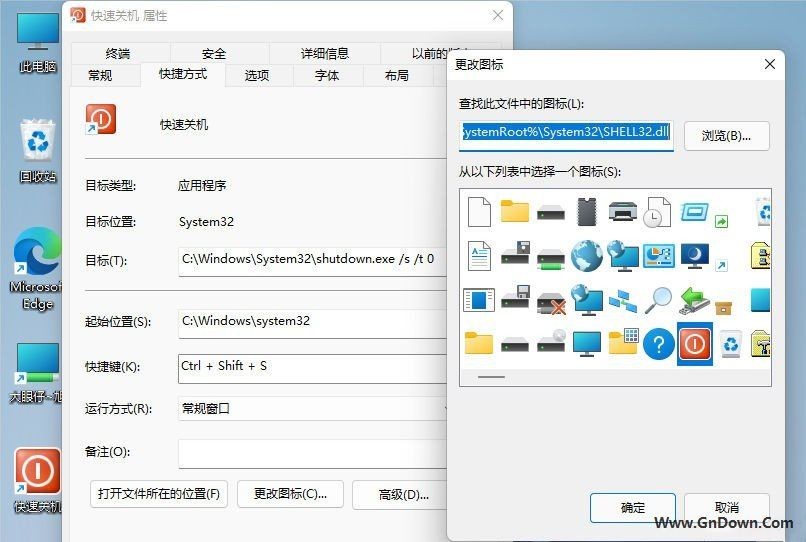This screenshot has width=806, height=542.
Task: Select the networked computers icon
Action: click(622, 301)
